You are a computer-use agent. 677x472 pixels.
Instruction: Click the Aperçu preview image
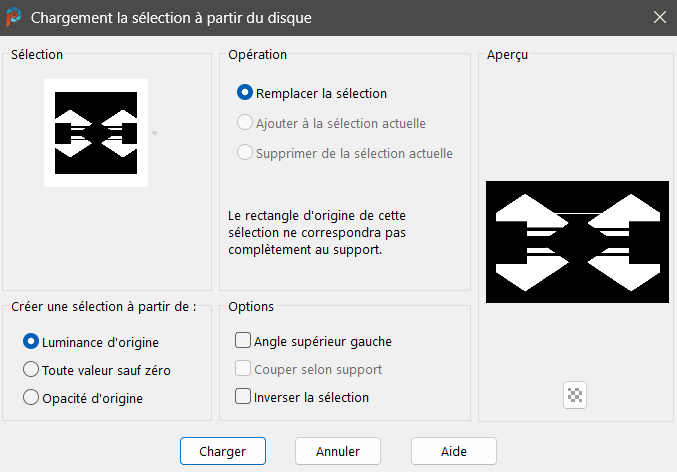pos(577,242)
